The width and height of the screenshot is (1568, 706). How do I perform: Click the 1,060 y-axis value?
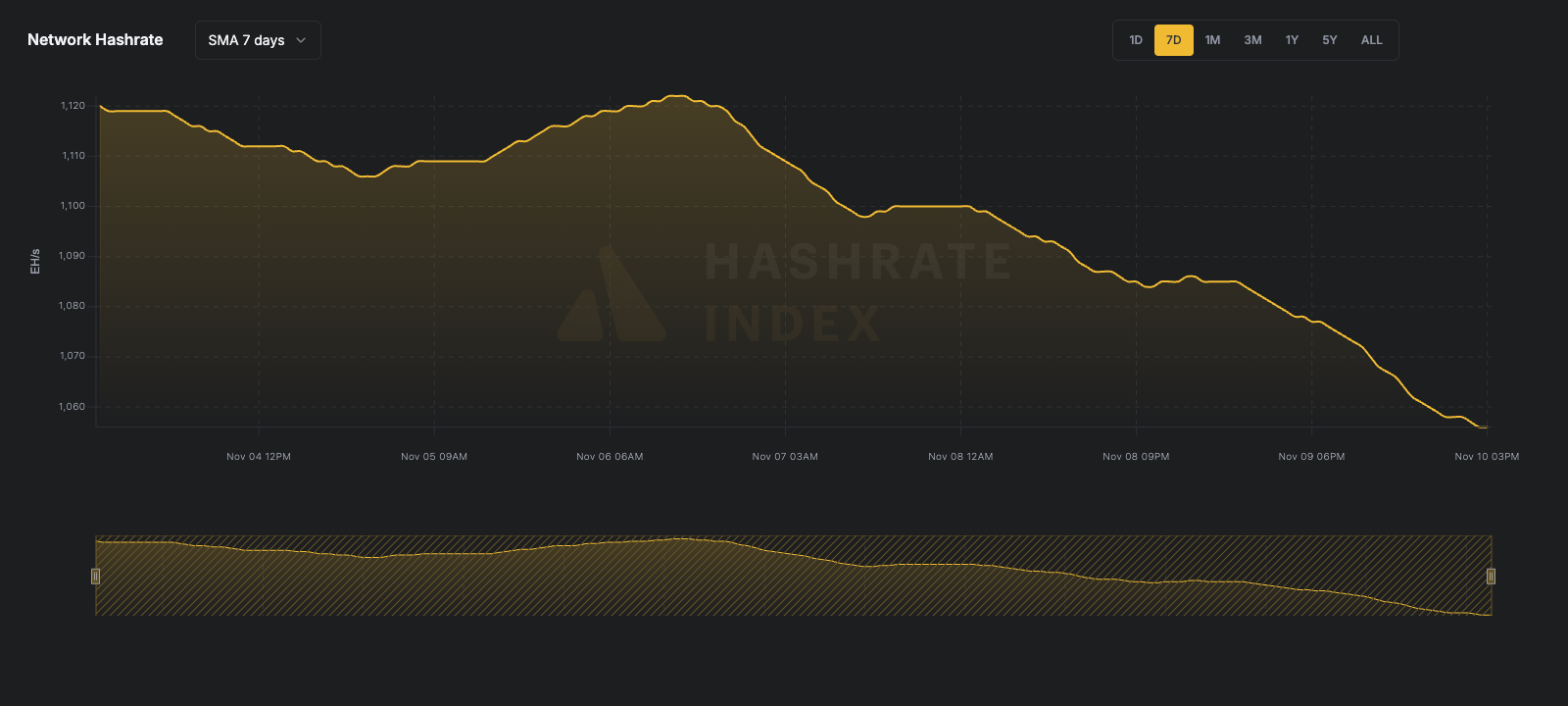[73, 407]
